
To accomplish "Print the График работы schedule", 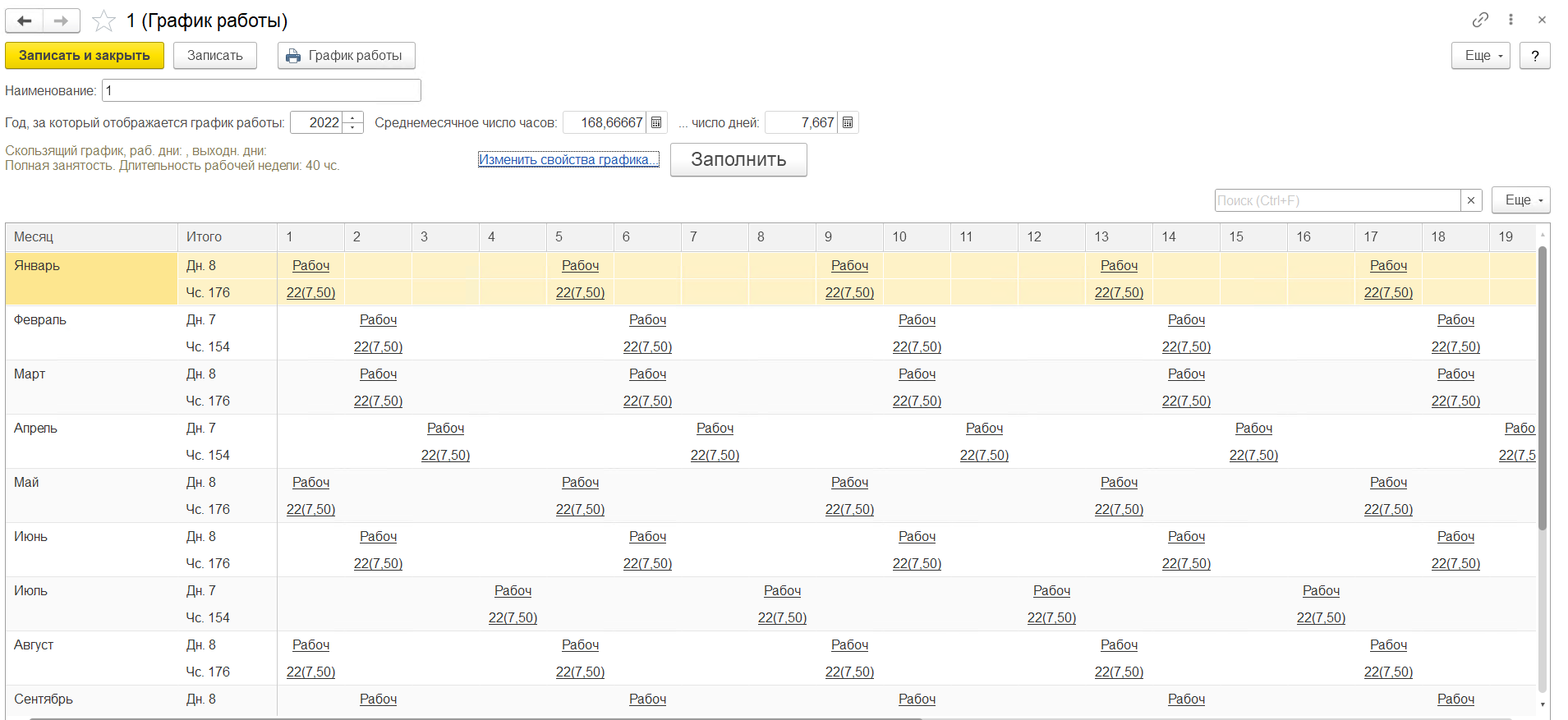I will pos(346,56).
